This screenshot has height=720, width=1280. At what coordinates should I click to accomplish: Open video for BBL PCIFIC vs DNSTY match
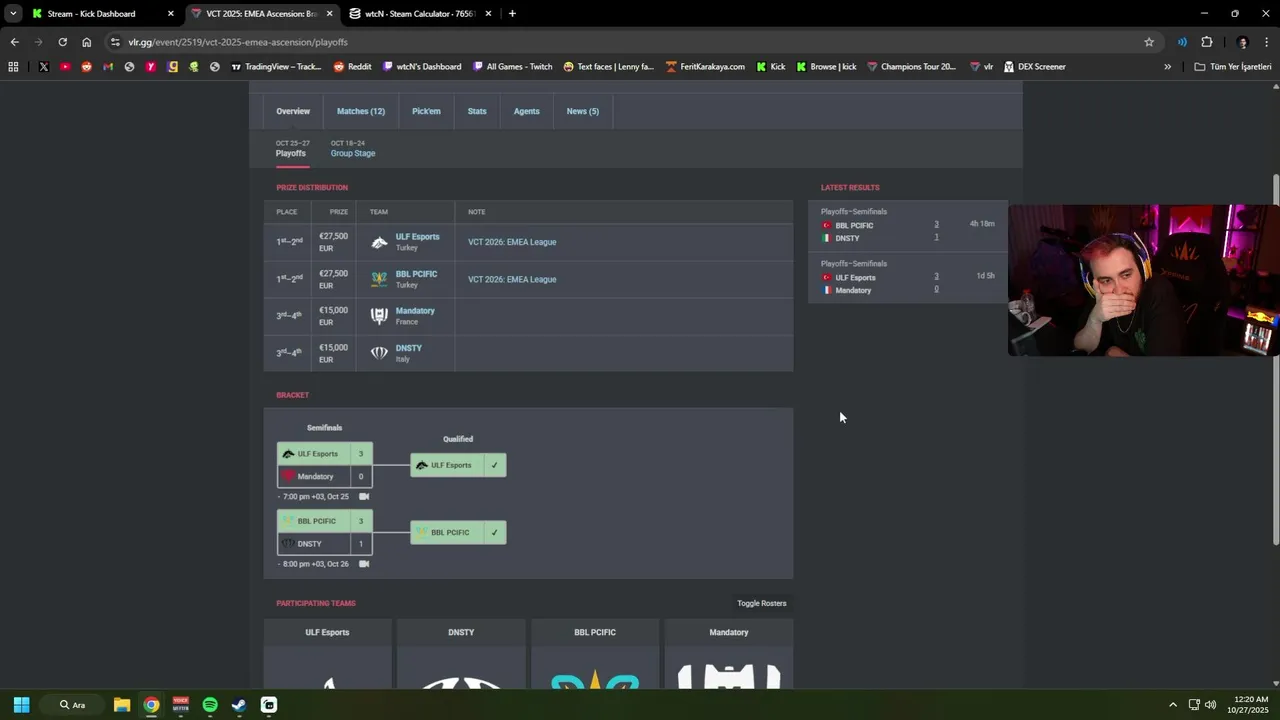coord(364,564)
